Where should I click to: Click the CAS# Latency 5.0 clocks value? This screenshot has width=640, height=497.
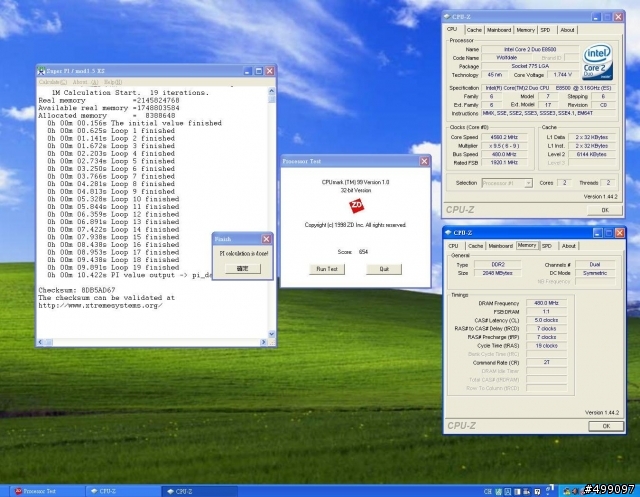(x=547, y=320)
